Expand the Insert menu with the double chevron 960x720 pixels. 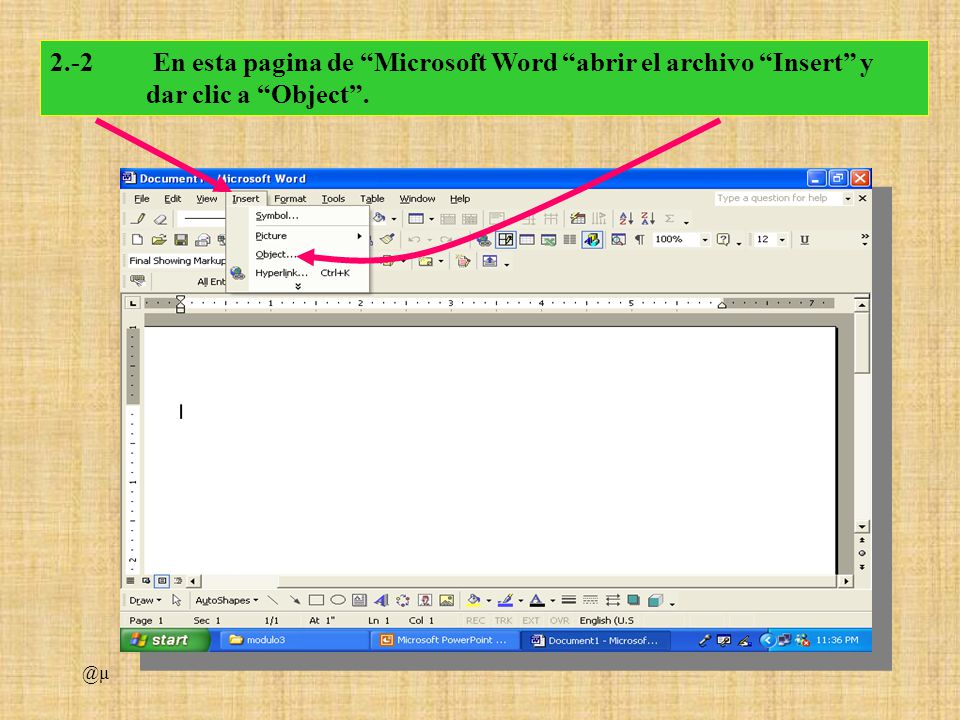[298, 287]
